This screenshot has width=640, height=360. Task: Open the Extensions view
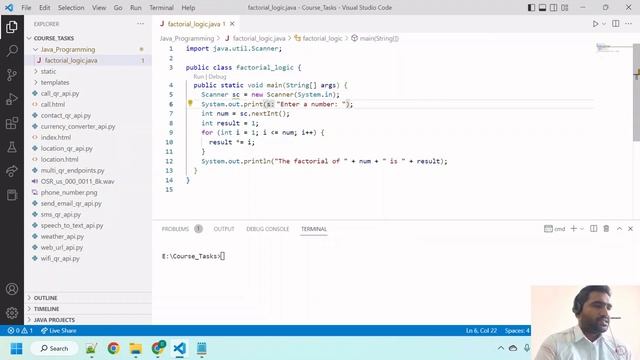[12, 123]
